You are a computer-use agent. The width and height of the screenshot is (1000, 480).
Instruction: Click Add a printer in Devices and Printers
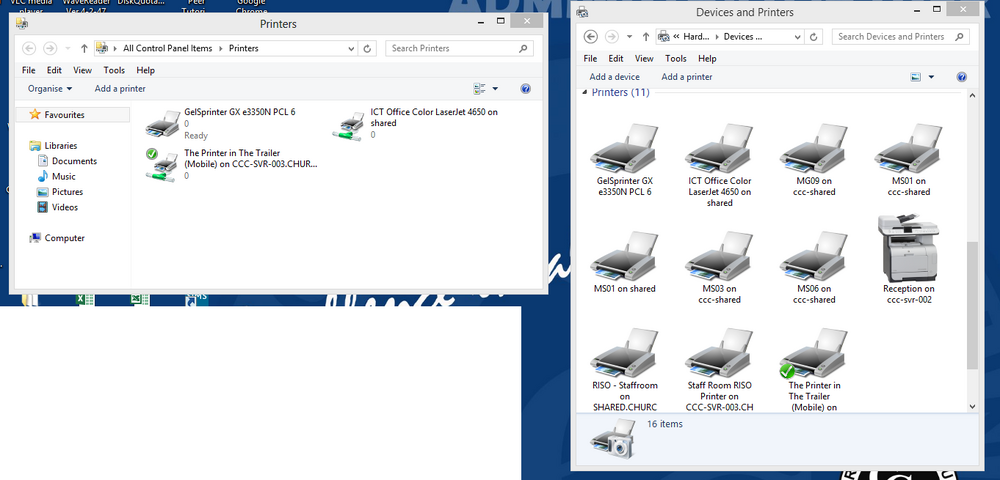coord(687,77)
